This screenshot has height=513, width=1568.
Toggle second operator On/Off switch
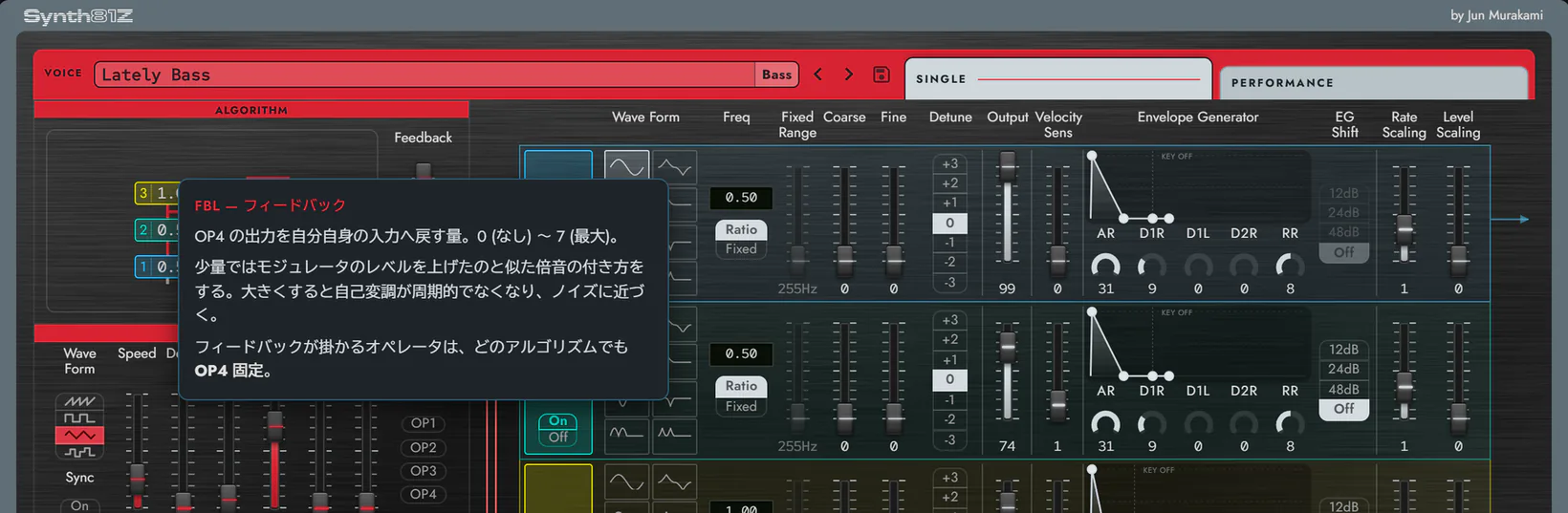click(558, 429)
